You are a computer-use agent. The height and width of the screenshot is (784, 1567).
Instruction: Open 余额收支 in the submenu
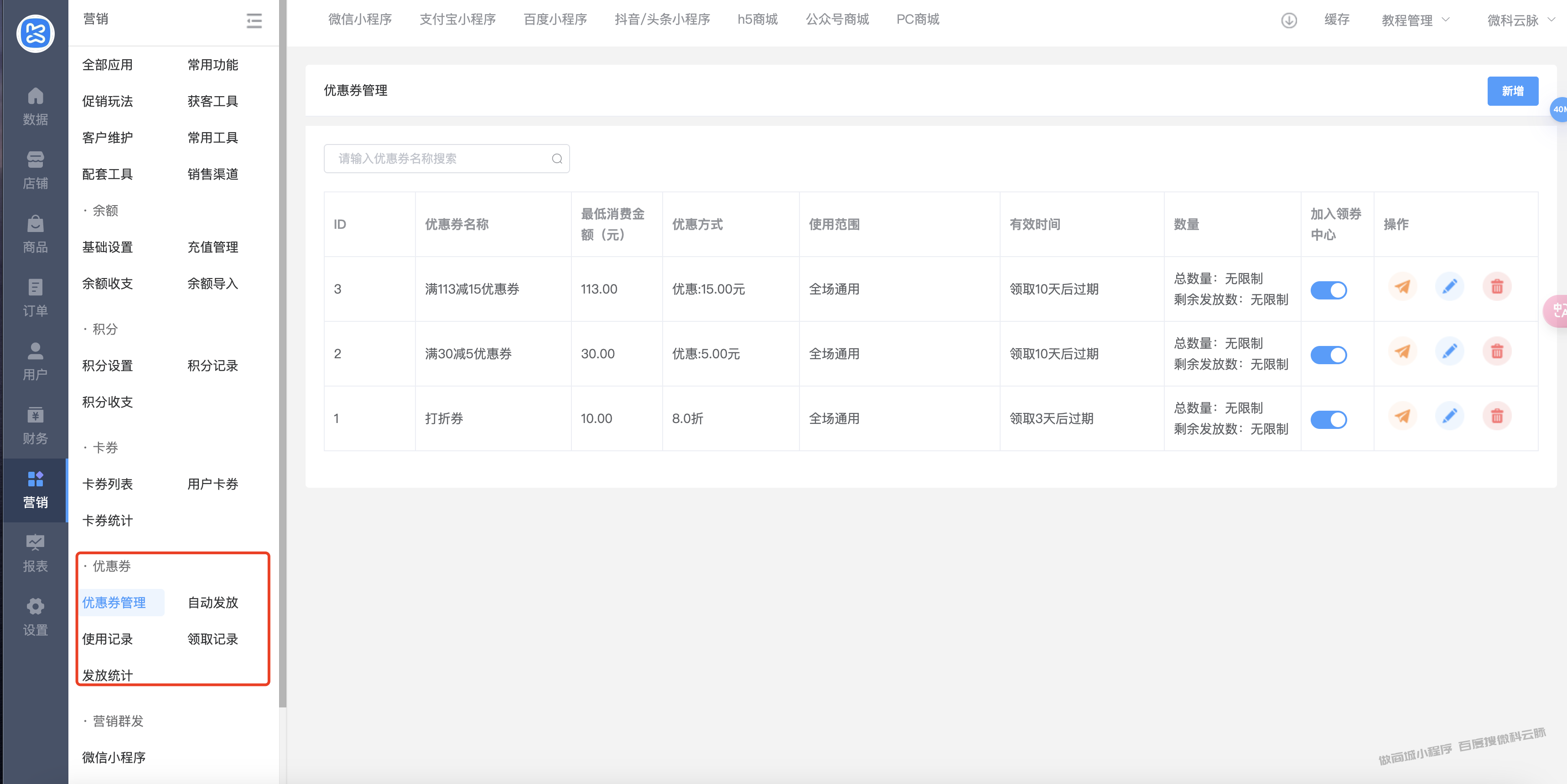(107, 283)
